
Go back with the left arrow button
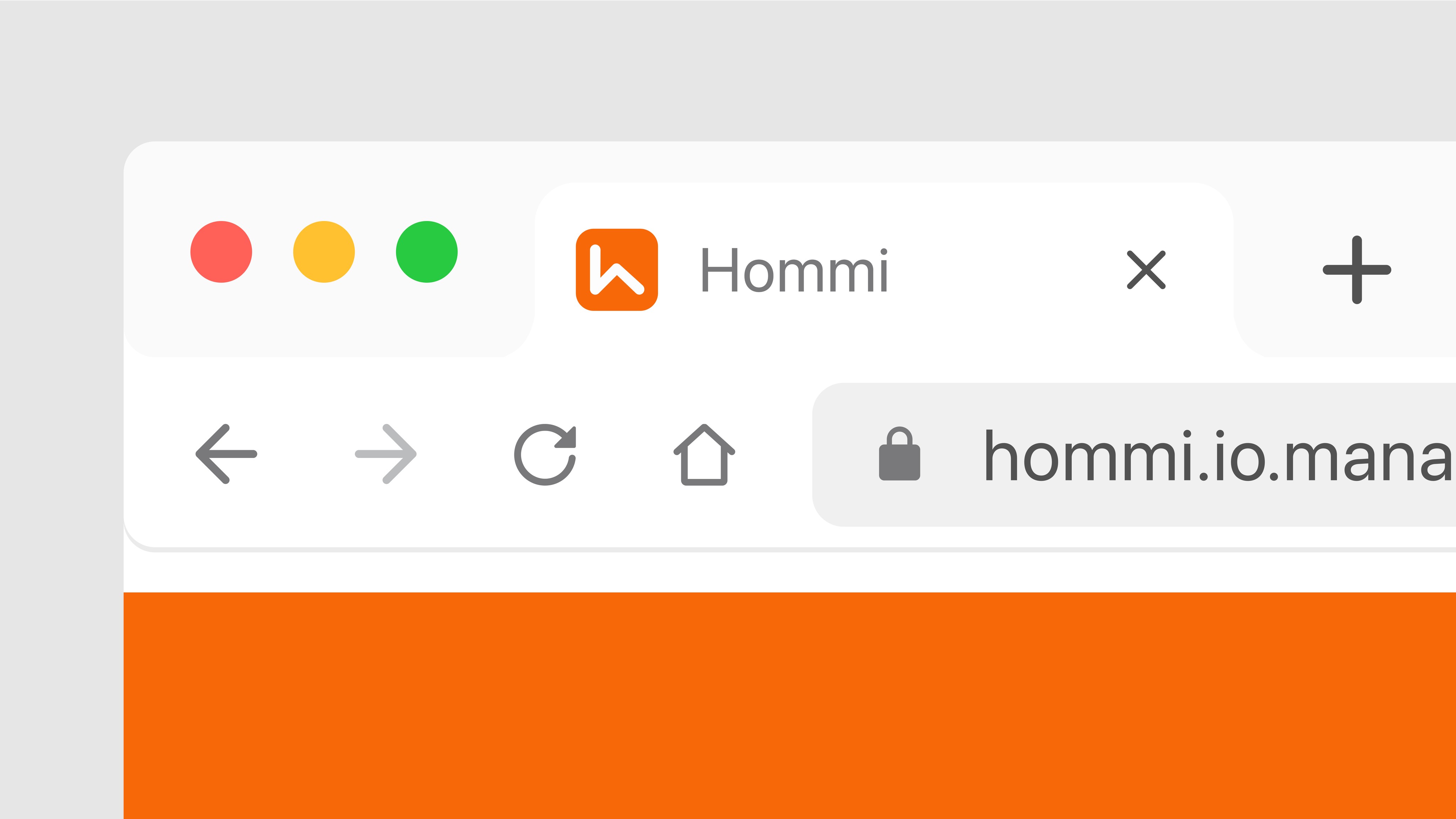tap(226, 453)
